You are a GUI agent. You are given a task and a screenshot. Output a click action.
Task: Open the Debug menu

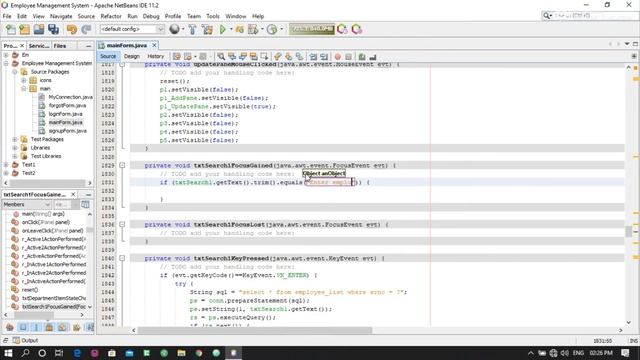coord(151,16)
